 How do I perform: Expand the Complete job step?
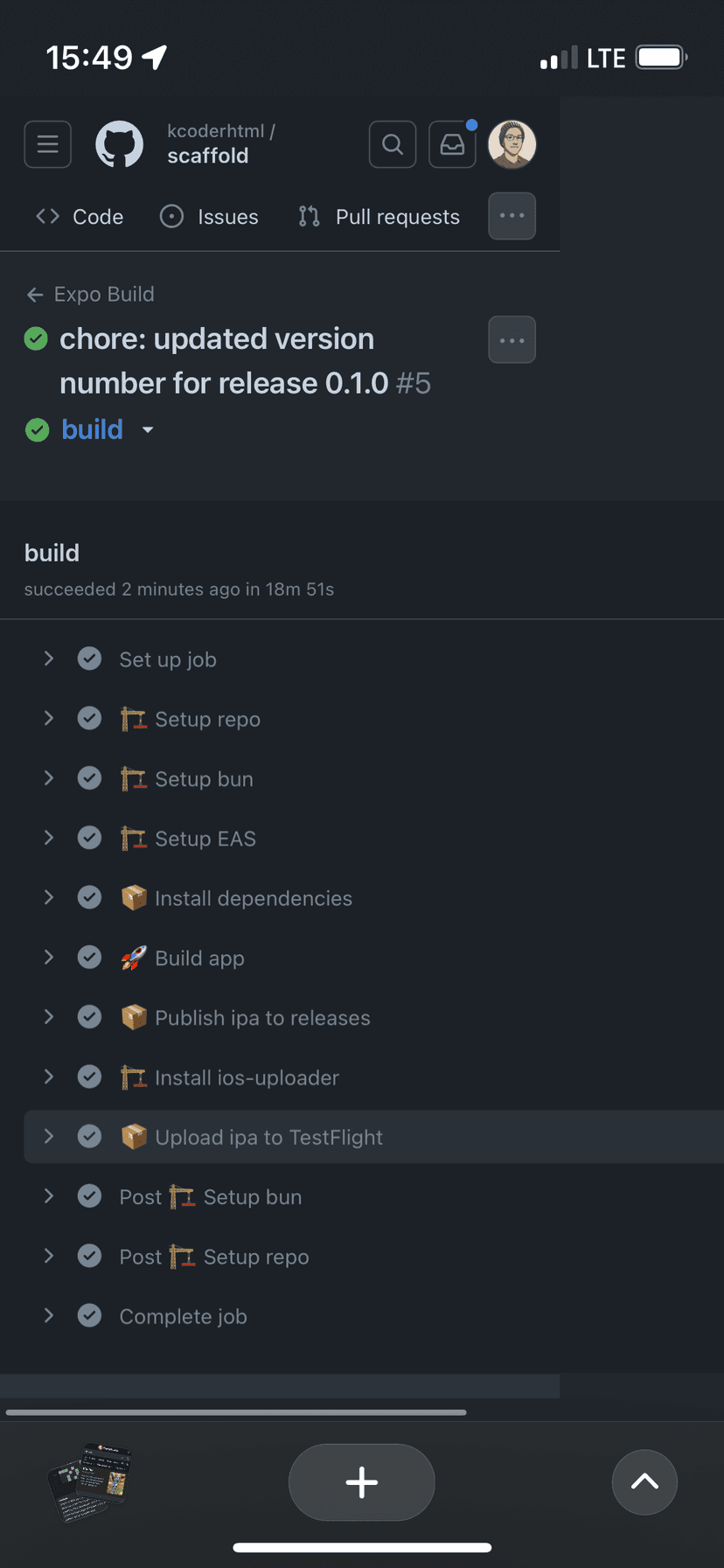click(x=49, y=1315)
